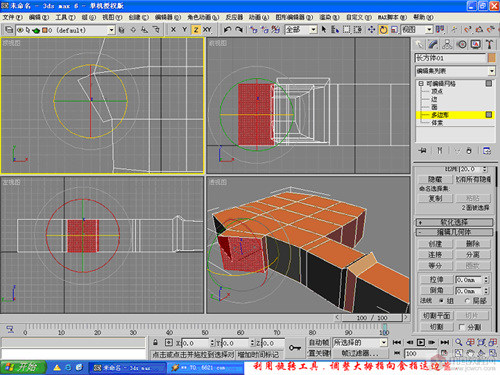Click the 隐藏 button

435,179
